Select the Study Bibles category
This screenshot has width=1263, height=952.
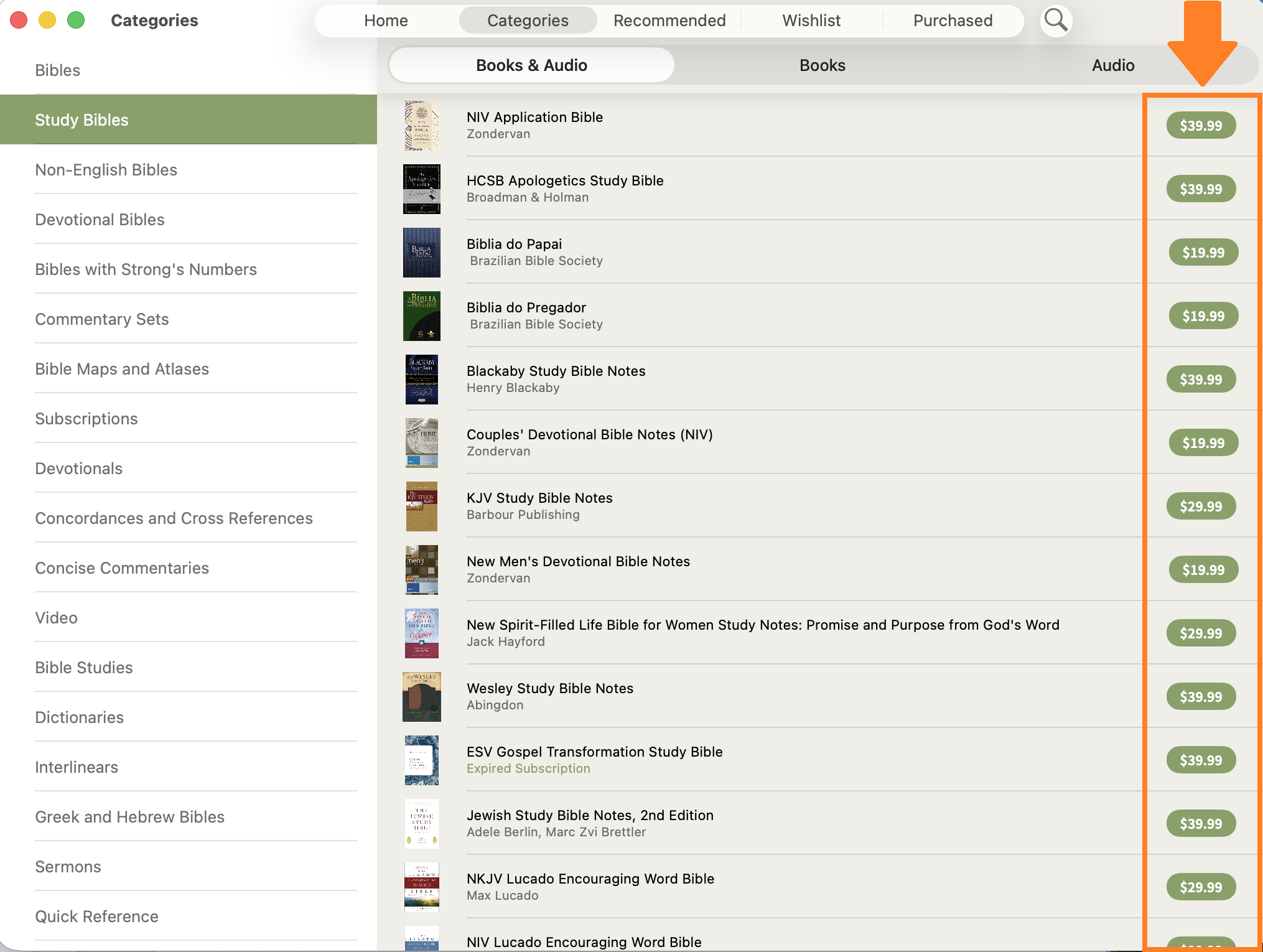point(189,120)
